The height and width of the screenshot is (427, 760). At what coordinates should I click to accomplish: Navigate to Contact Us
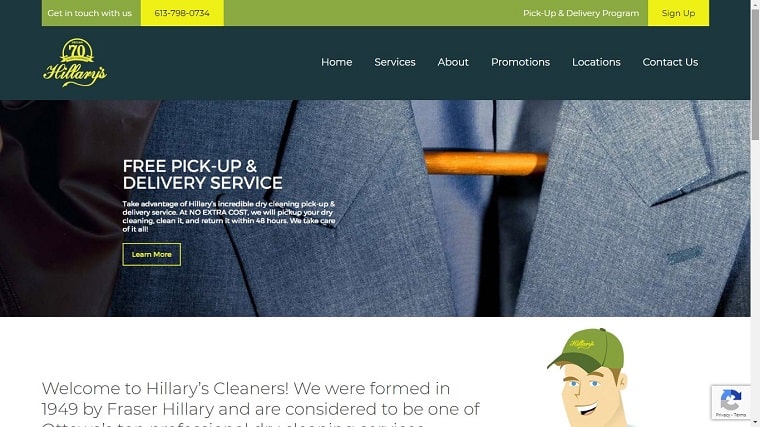pyautogui.click(x=670, y=62)
